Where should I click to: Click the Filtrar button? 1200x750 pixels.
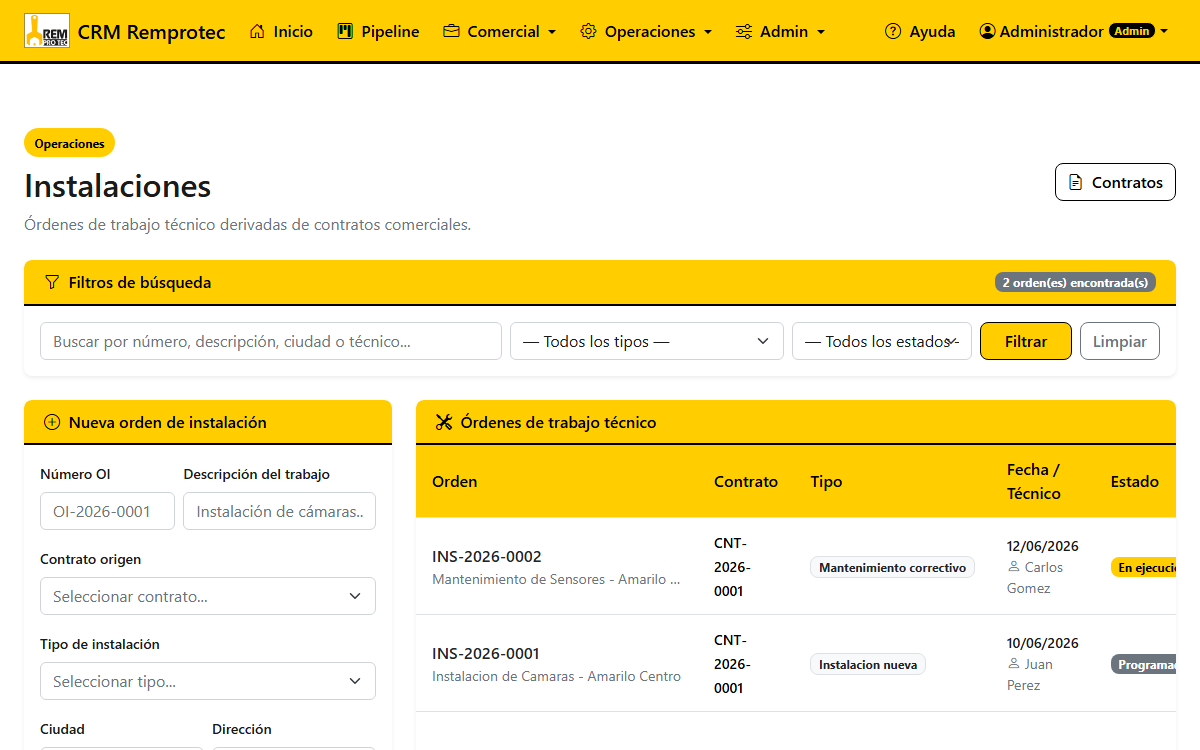point(1026,341)
